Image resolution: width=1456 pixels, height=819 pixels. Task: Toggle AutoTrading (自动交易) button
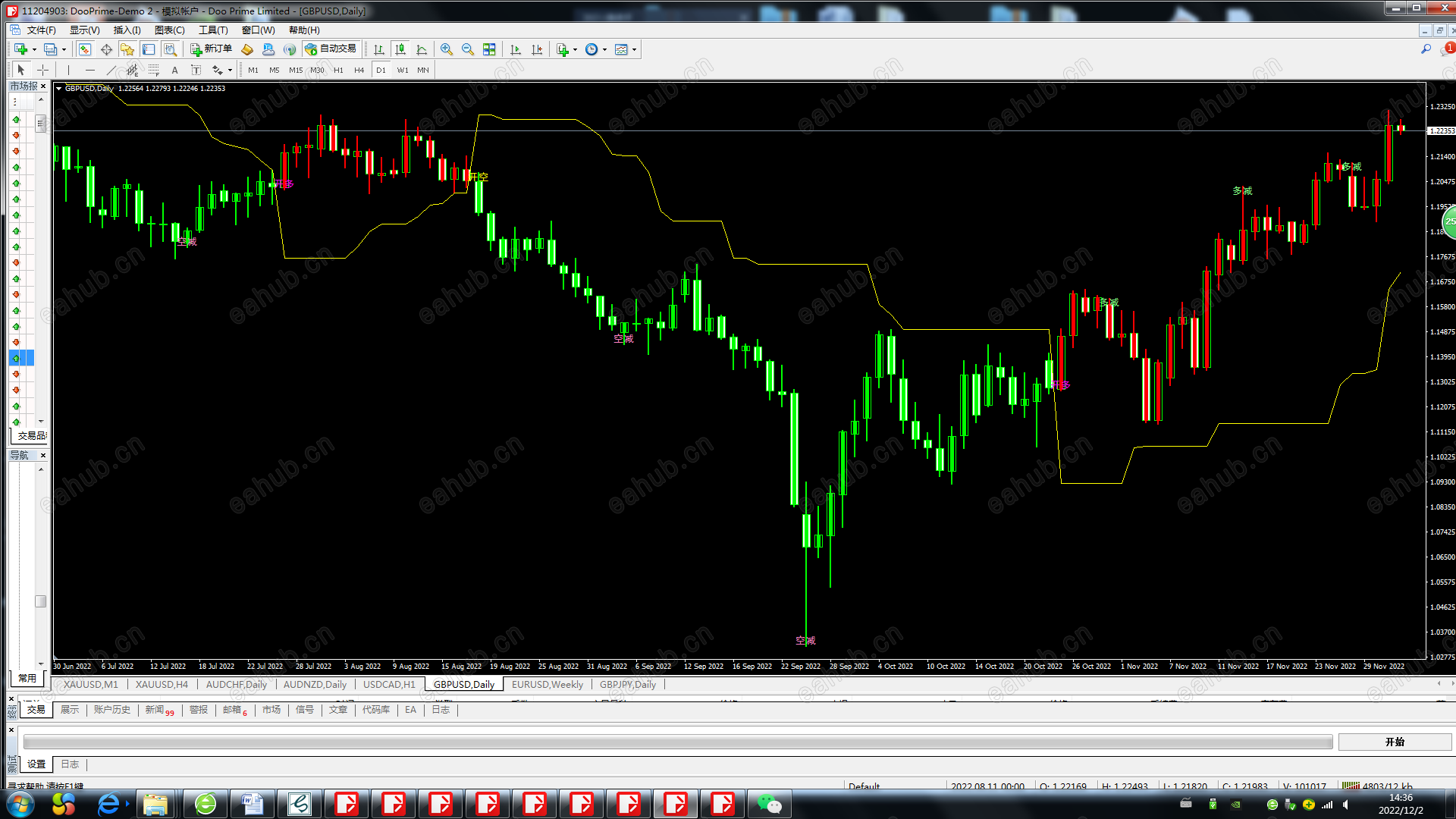[x=331, y=49]
